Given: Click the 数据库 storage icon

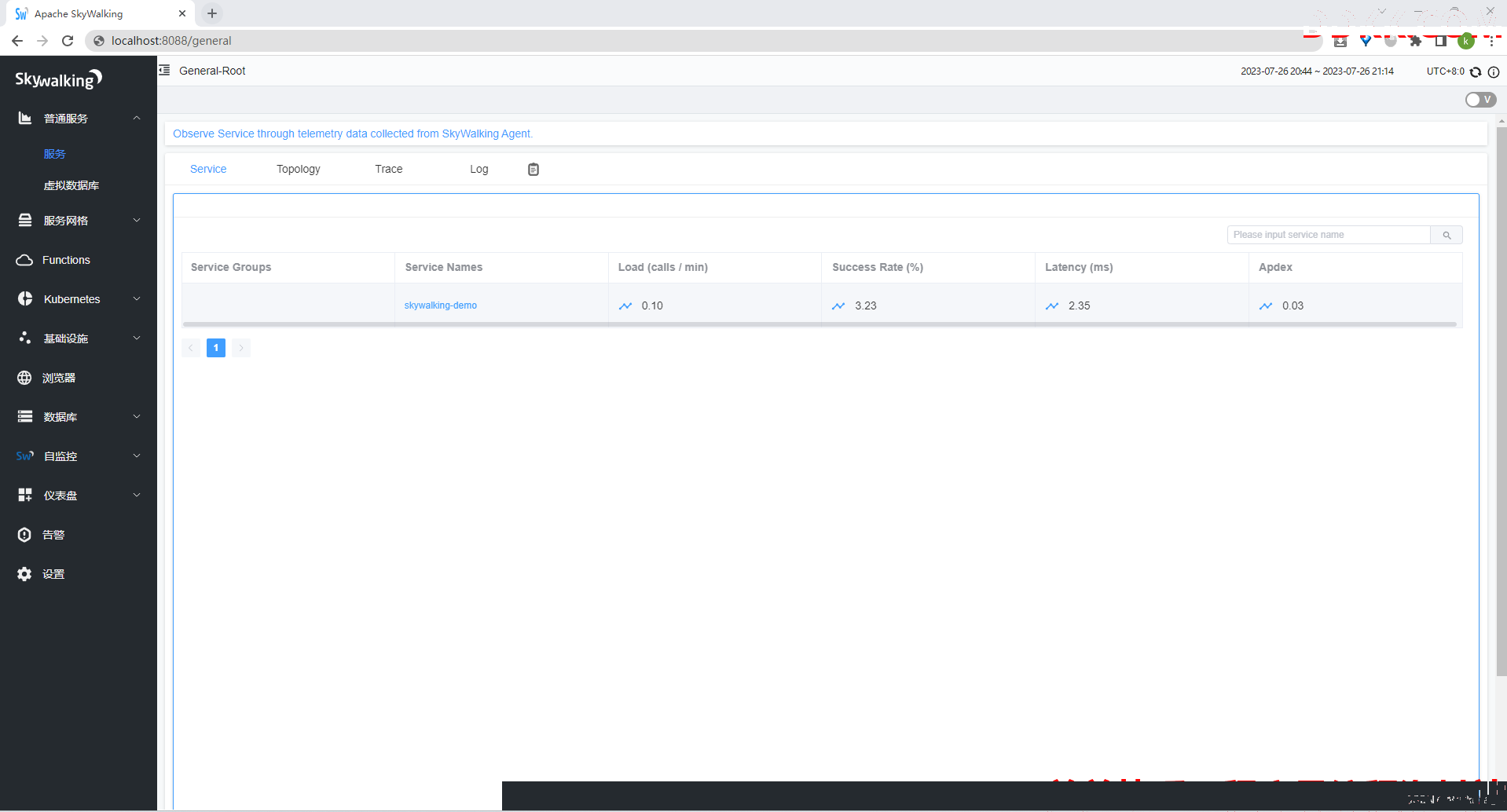Looking at the screenshot, I should 25,416.
